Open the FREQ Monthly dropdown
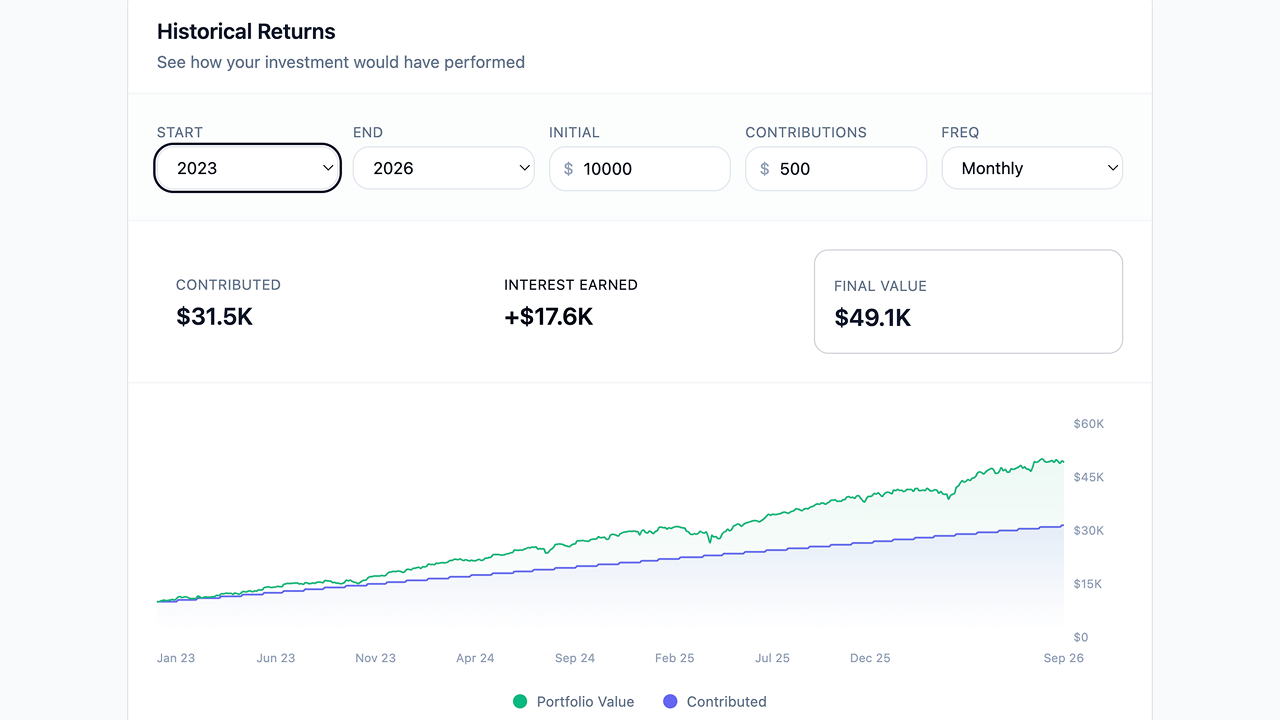1280x720 pixels. coord(1032,168)
